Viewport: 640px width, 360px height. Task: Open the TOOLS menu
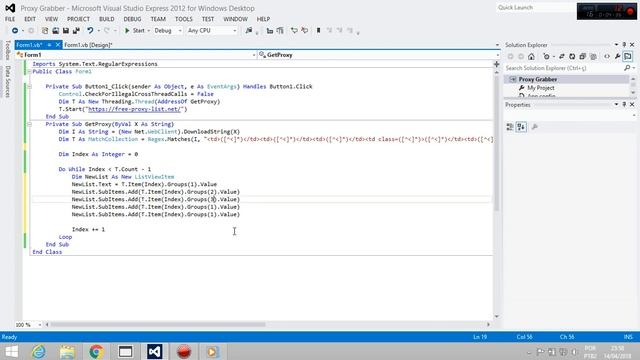[184, 19]
